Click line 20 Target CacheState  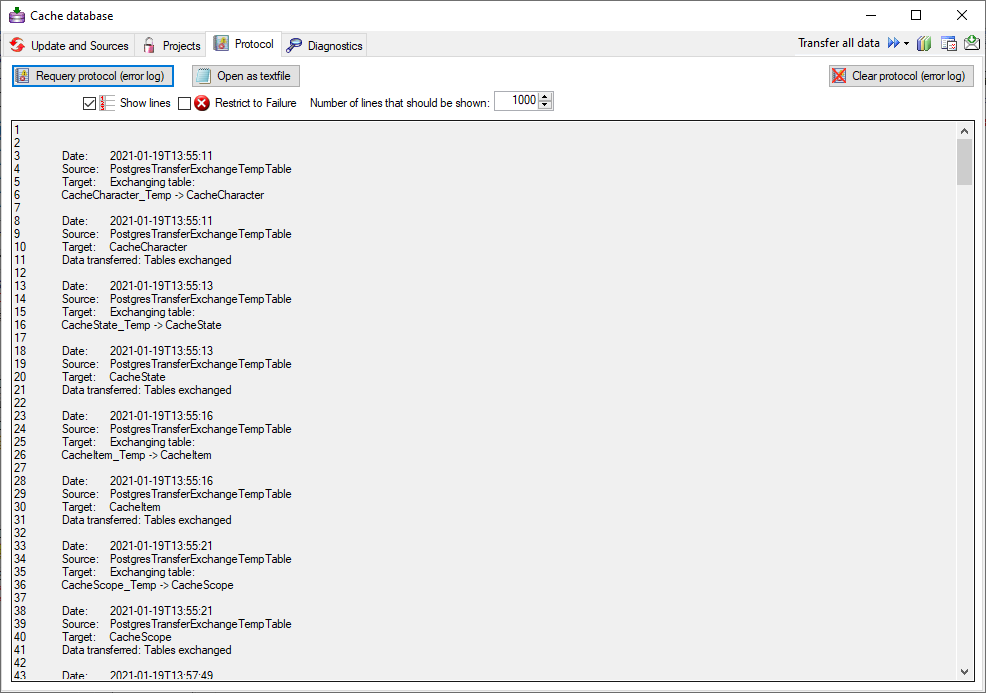click(138, 377)
